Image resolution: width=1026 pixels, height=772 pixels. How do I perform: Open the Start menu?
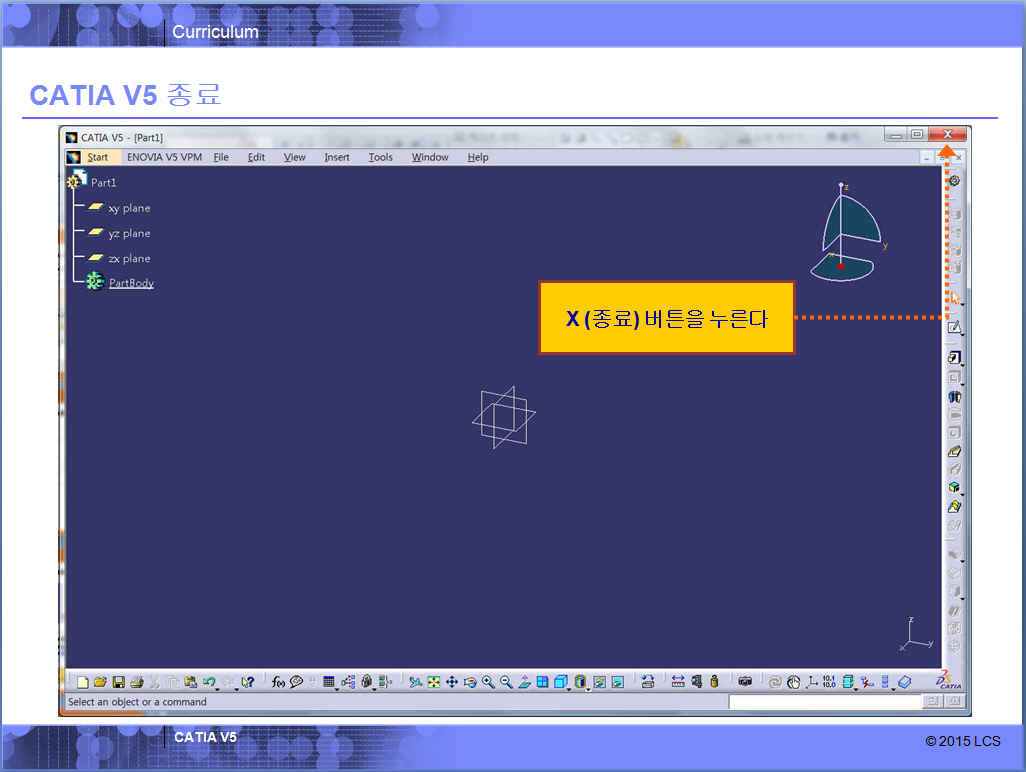[x=97, y=157]
